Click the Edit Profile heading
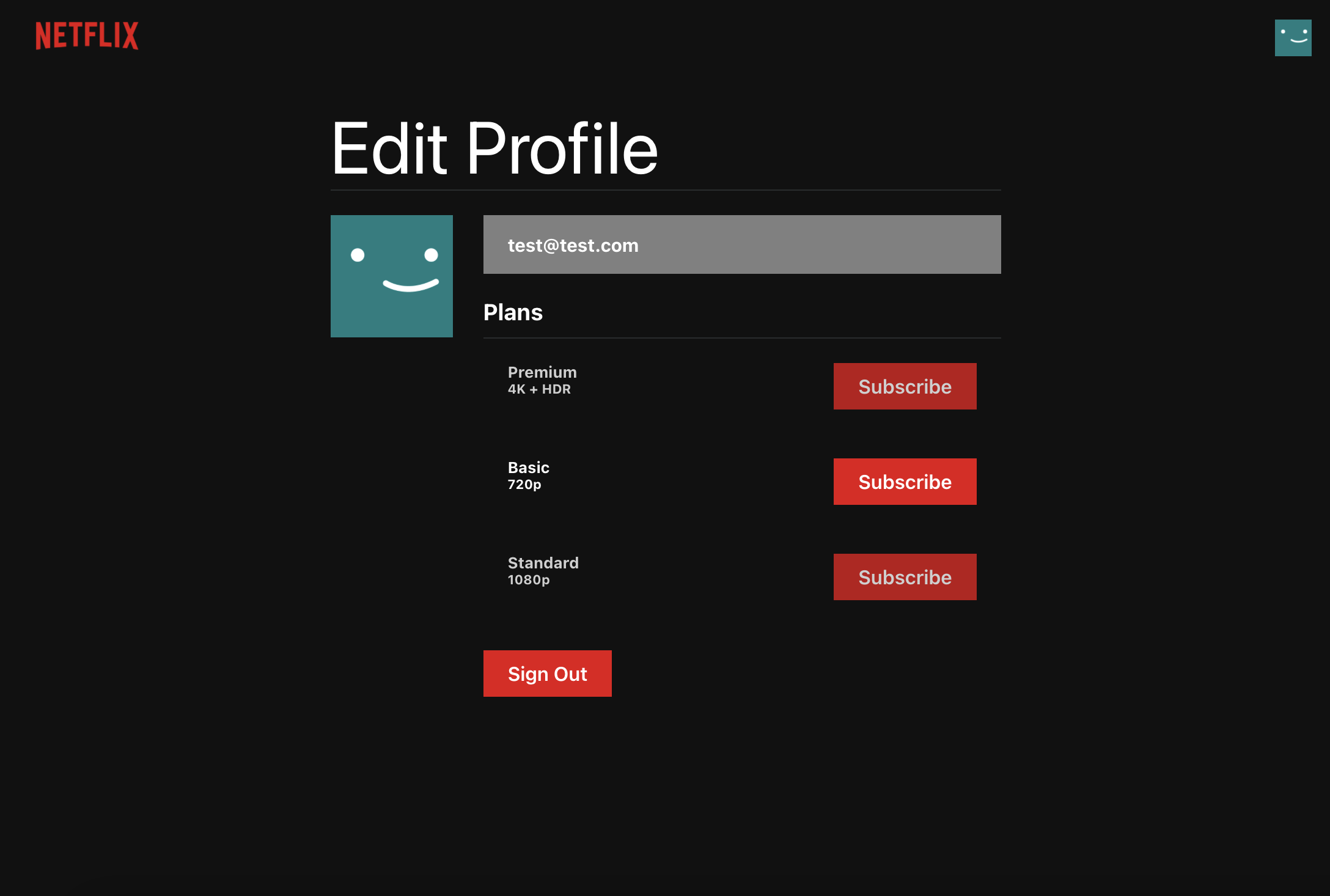 [x=494, y=147]
